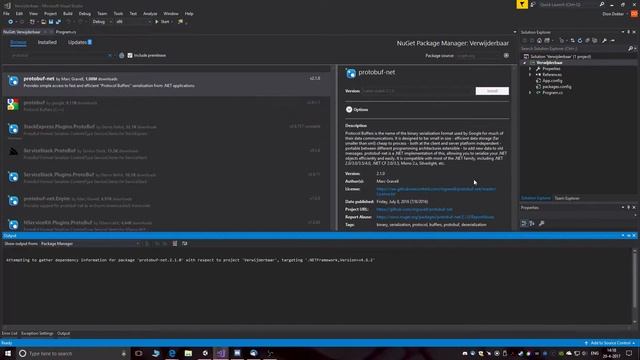Open Edge browser from taskbar
The width and height of the screenshot is (640, 360).
pos(172,353)
